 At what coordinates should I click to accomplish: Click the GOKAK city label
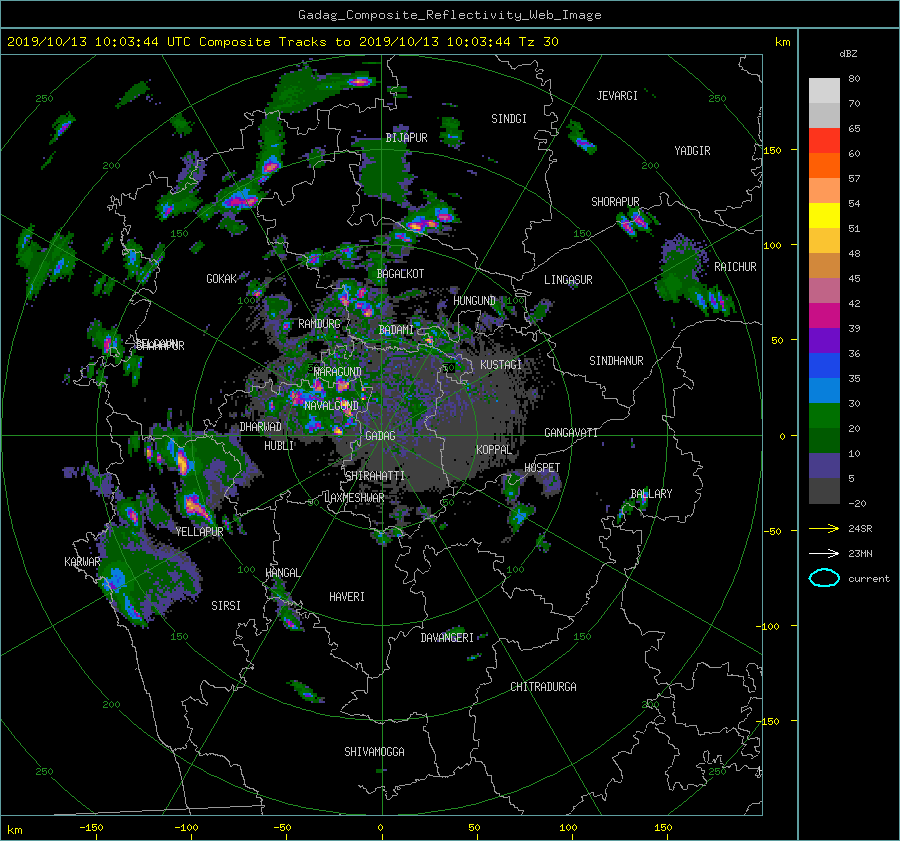(x=221, y=278)
